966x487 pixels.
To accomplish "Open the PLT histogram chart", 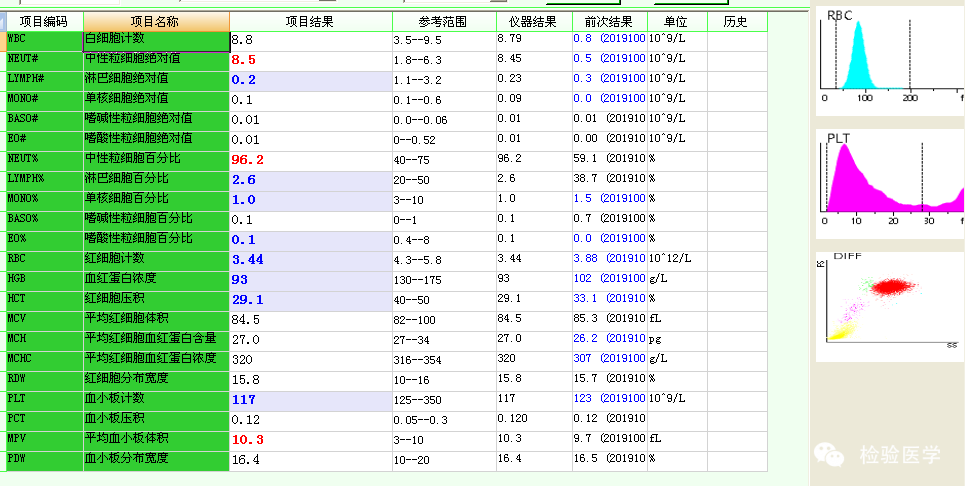I will pyautogui.click(x=891, y=184).
